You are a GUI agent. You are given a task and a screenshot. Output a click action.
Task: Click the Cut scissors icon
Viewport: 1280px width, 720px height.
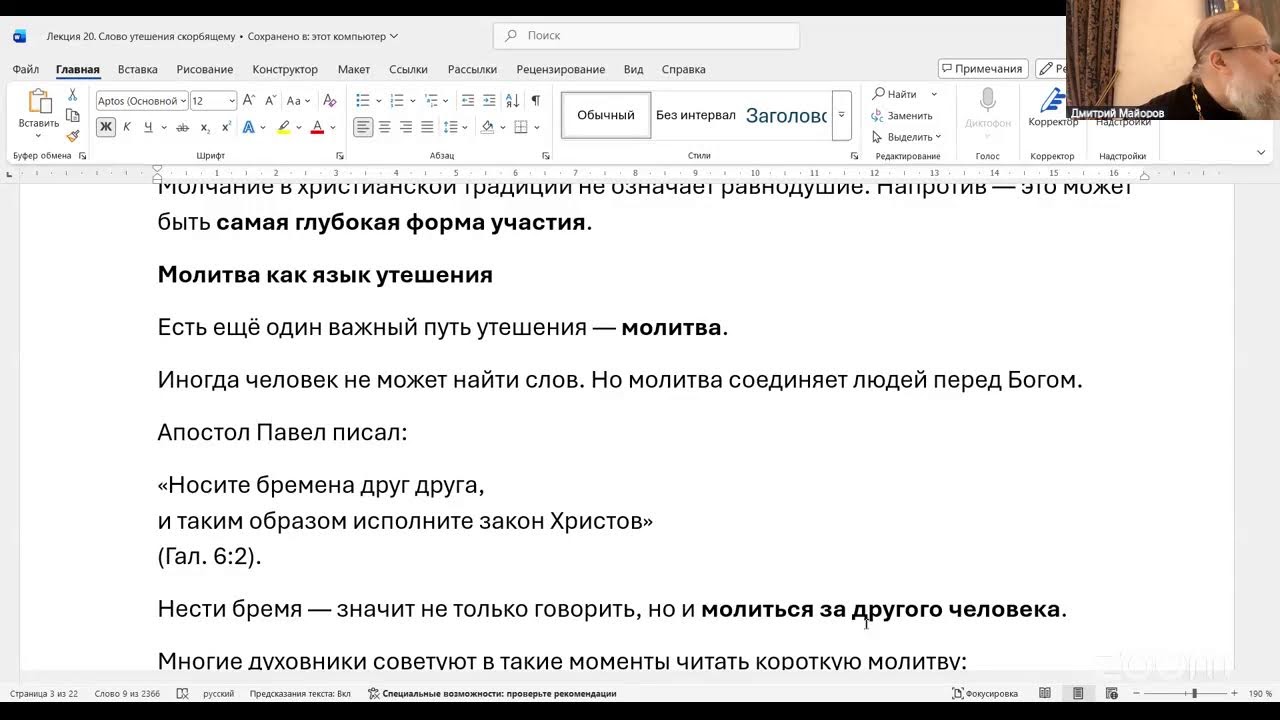point(72,95)
